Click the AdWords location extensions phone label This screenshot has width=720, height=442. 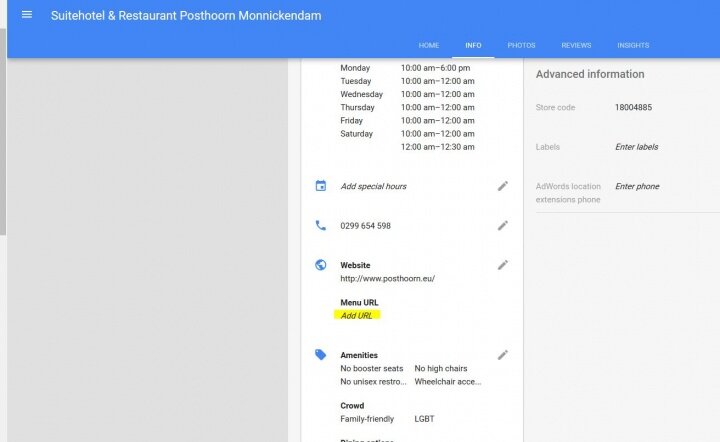pyautogui.click(x=568, y=193)
